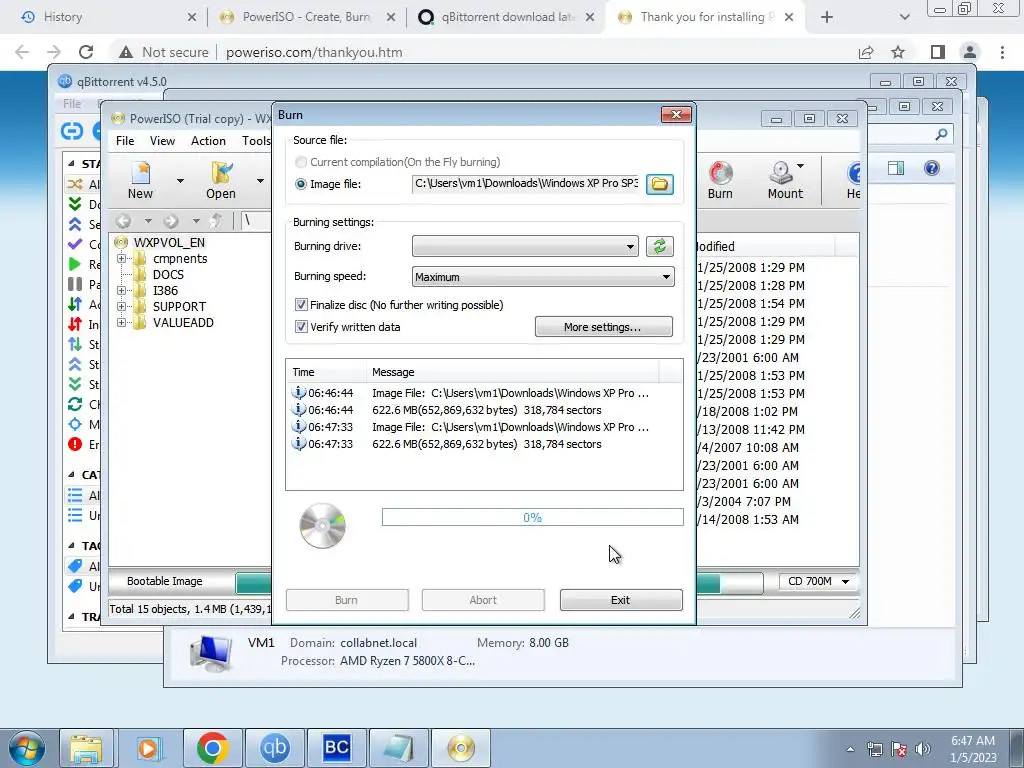
Task: Switch to qBittorrent download tab
Action: pos(506,17)
